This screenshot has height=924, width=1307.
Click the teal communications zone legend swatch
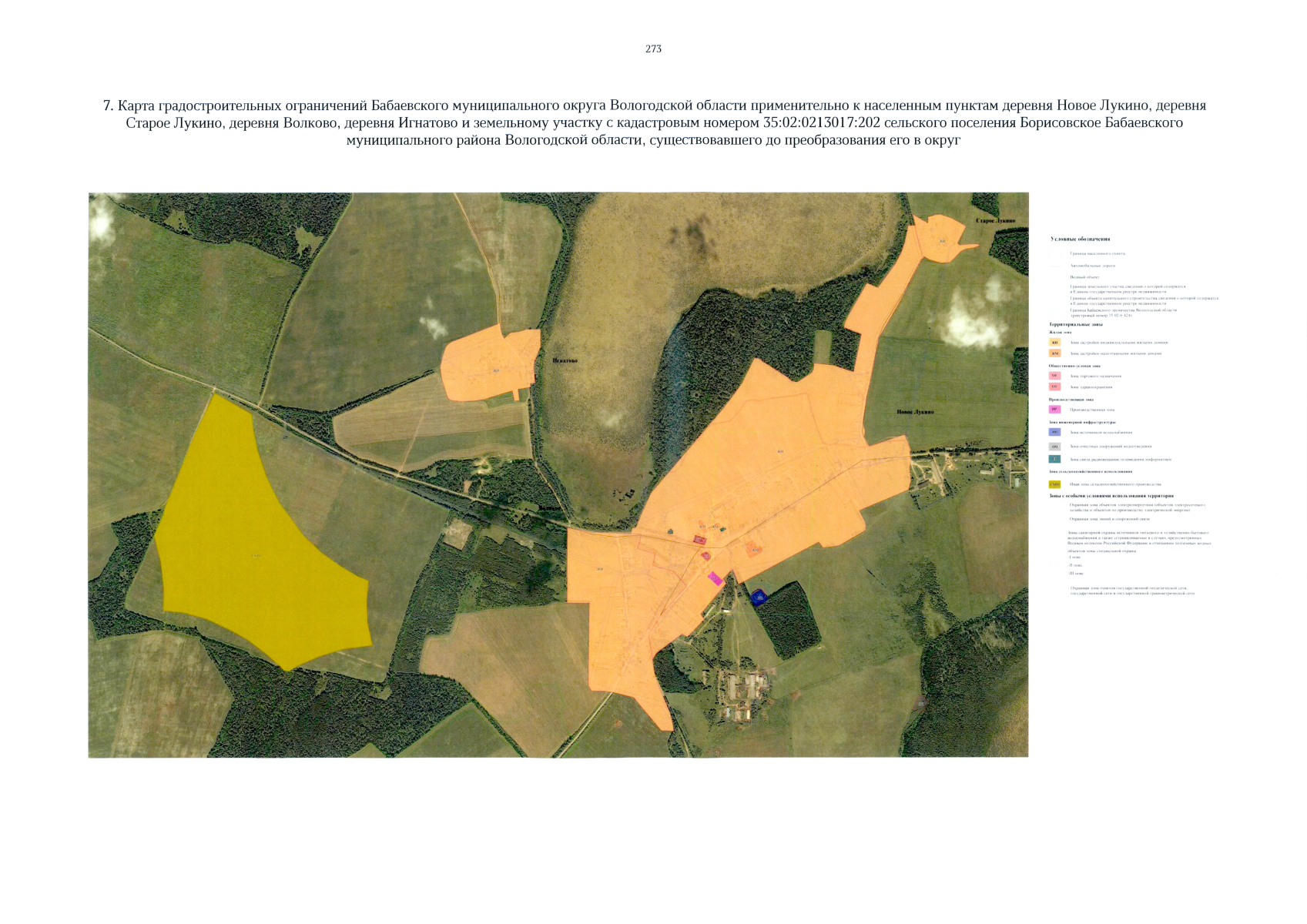(1054, 460)
